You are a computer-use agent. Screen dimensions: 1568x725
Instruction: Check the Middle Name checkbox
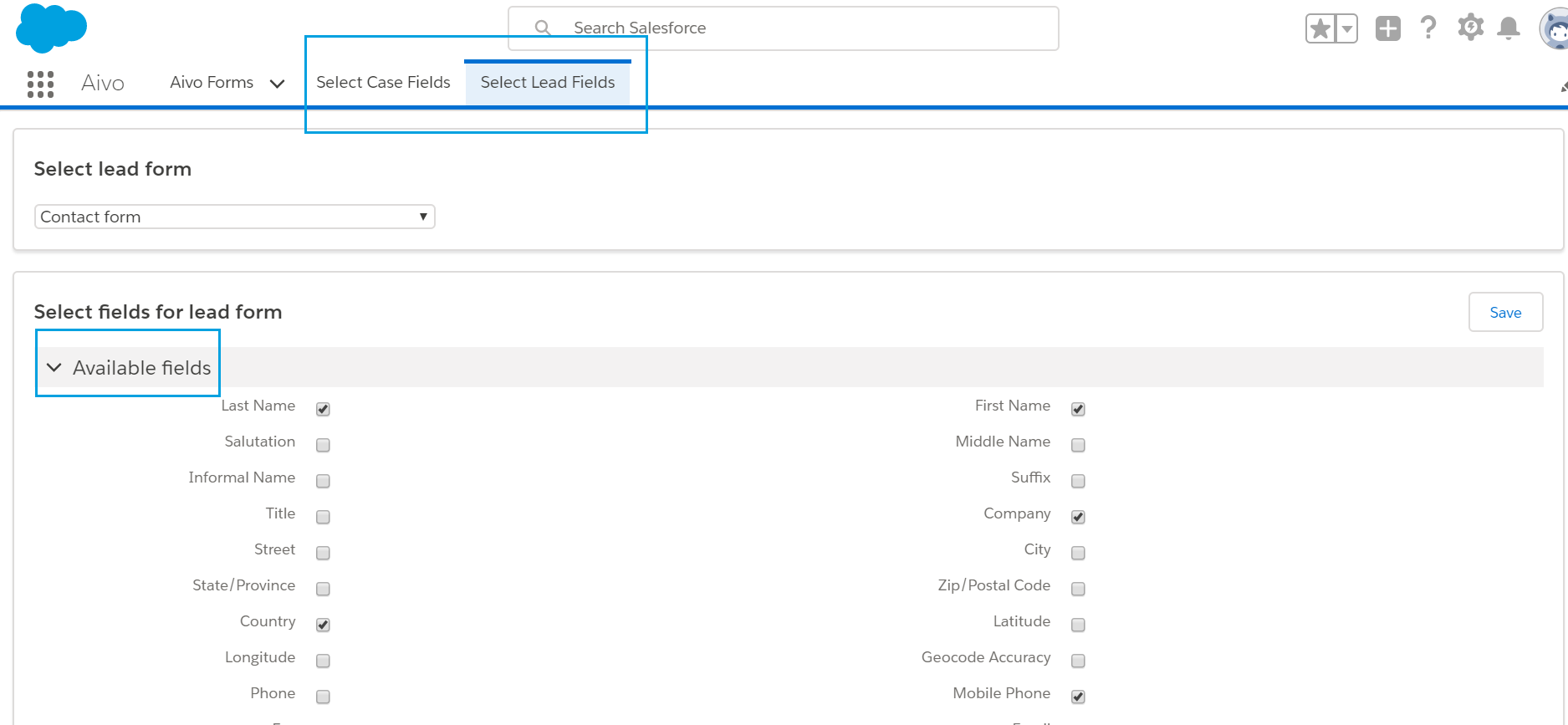click(x=1078, y=445)
